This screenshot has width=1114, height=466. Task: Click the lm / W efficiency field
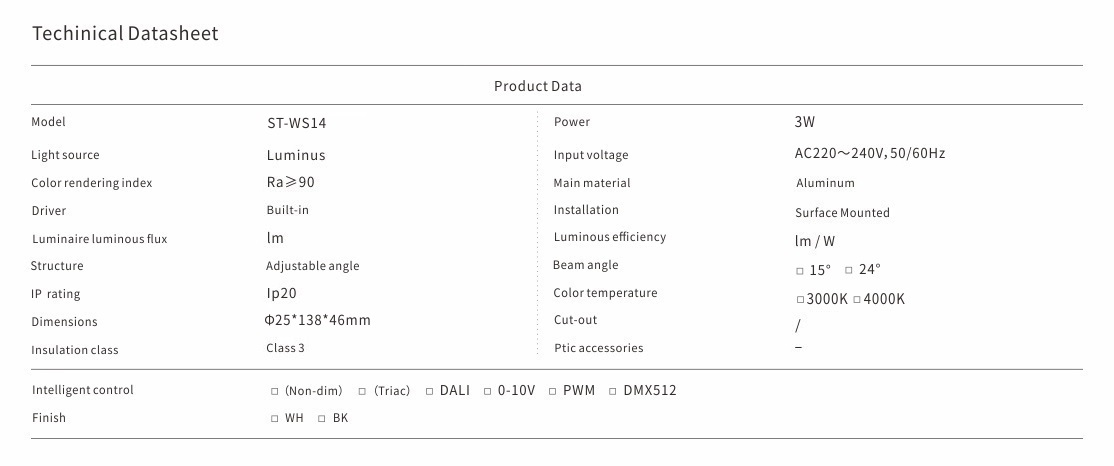coord(815,241)
